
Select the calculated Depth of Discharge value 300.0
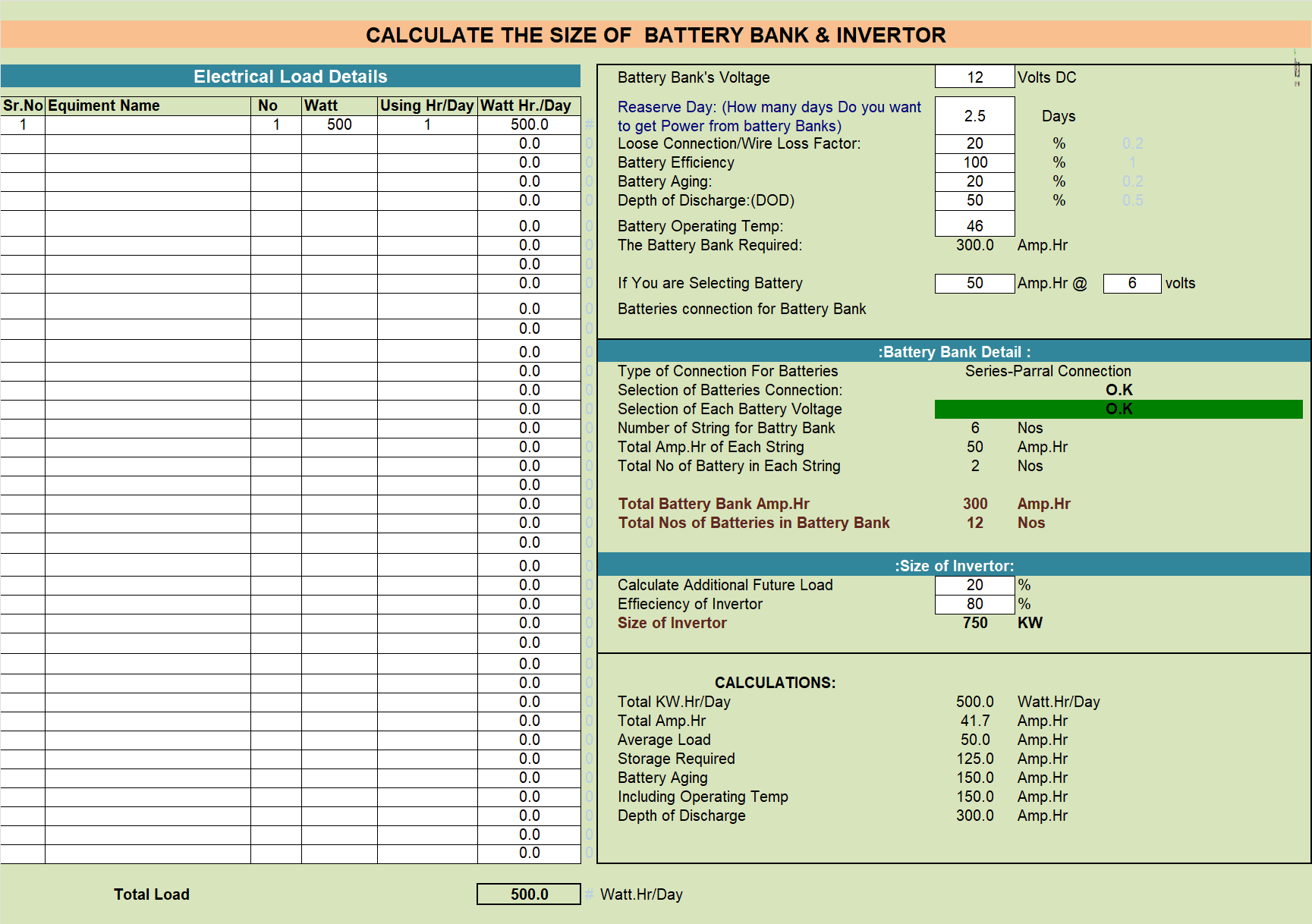pos(974,816)
